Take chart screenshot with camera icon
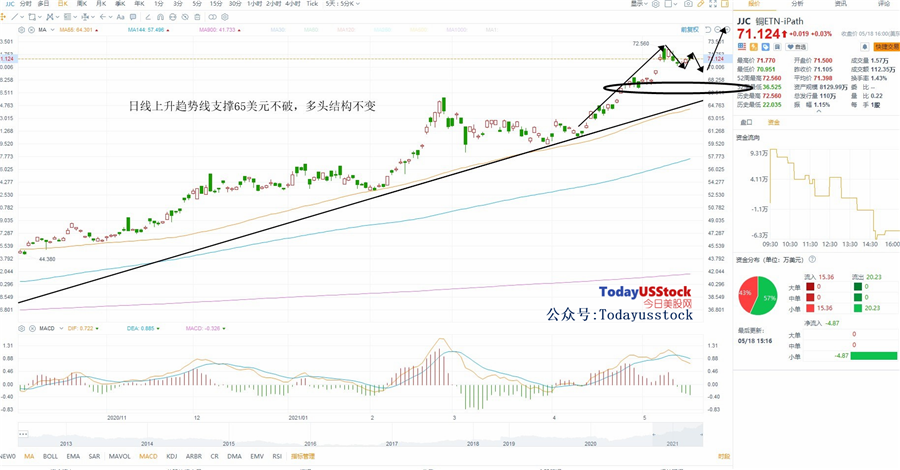Viewport: 900px width, 470px height. (x=688, y=4)
